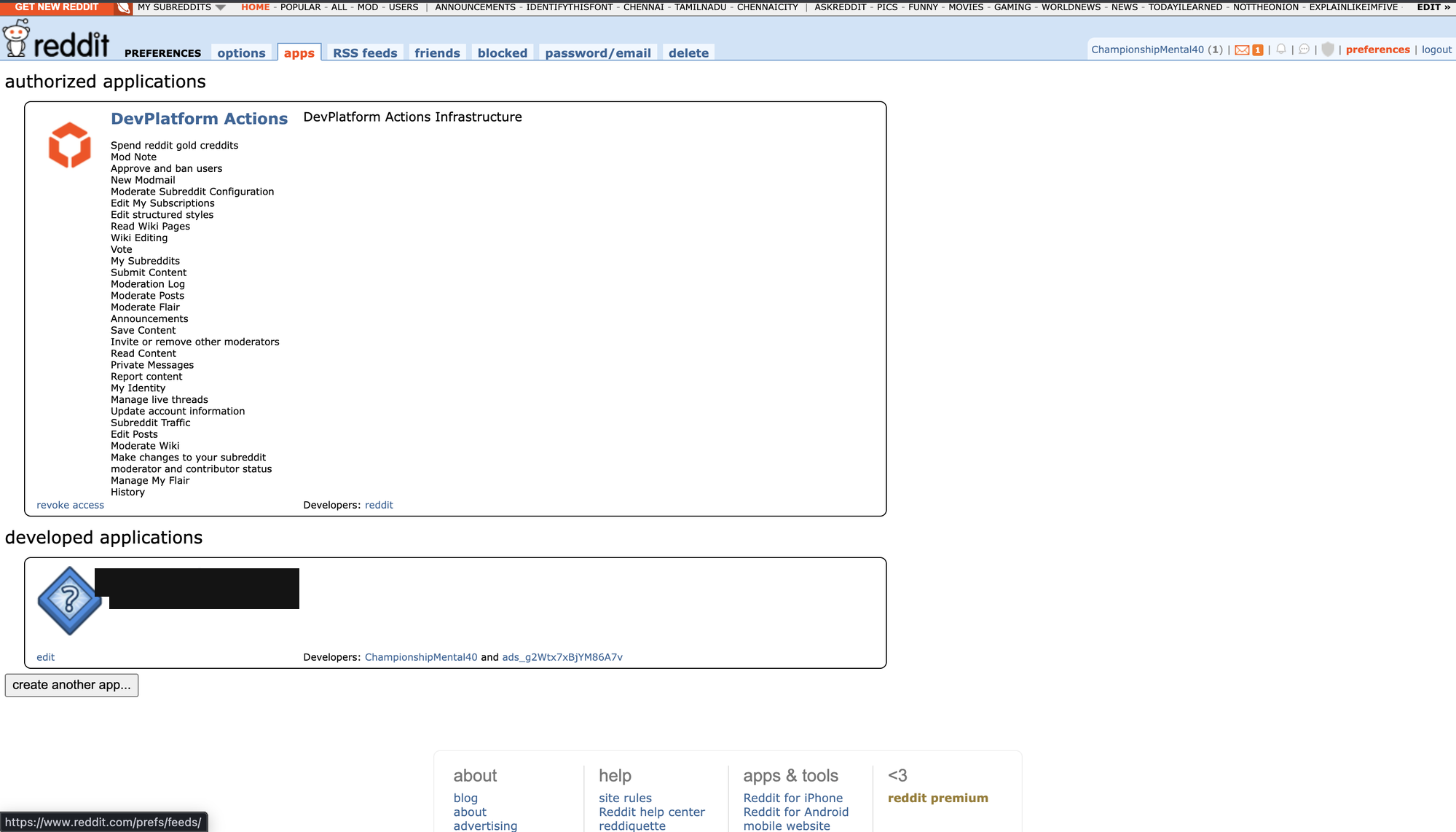
Task: Expand the My Subreddits dropdown
Action: coord(181,7)
